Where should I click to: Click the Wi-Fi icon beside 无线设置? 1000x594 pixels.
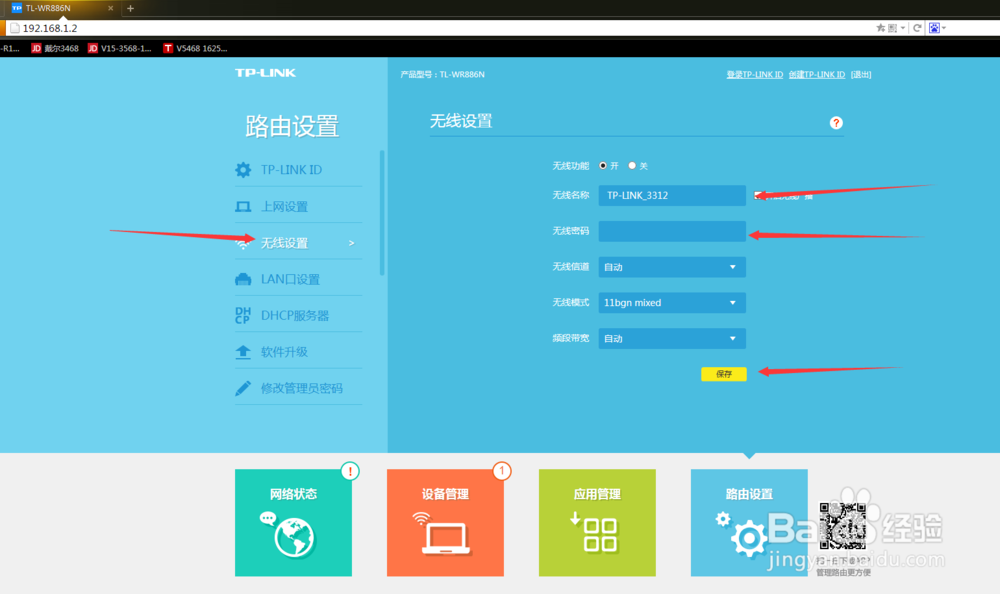coord(243,243)
